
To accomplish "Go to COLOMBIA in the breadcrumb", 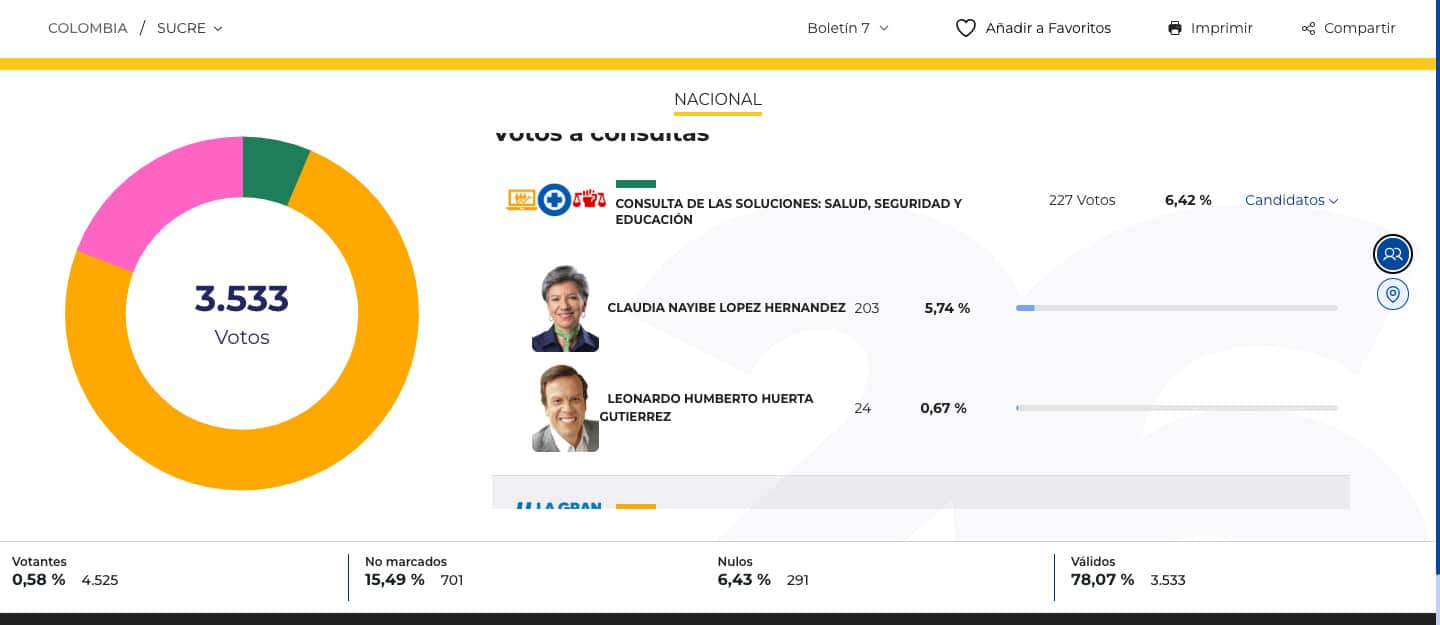I will click(x=88, y=28).
